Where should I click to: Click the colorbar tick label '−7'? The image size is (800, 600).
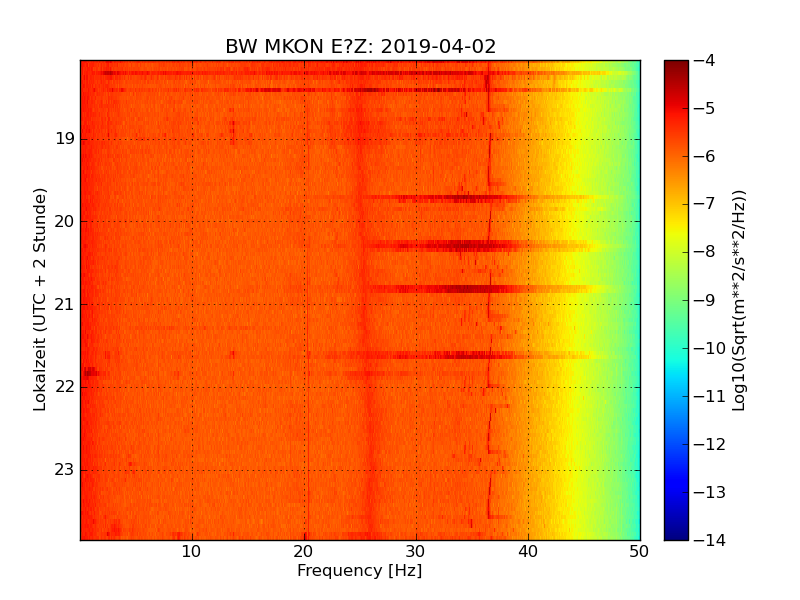(705, 204)
